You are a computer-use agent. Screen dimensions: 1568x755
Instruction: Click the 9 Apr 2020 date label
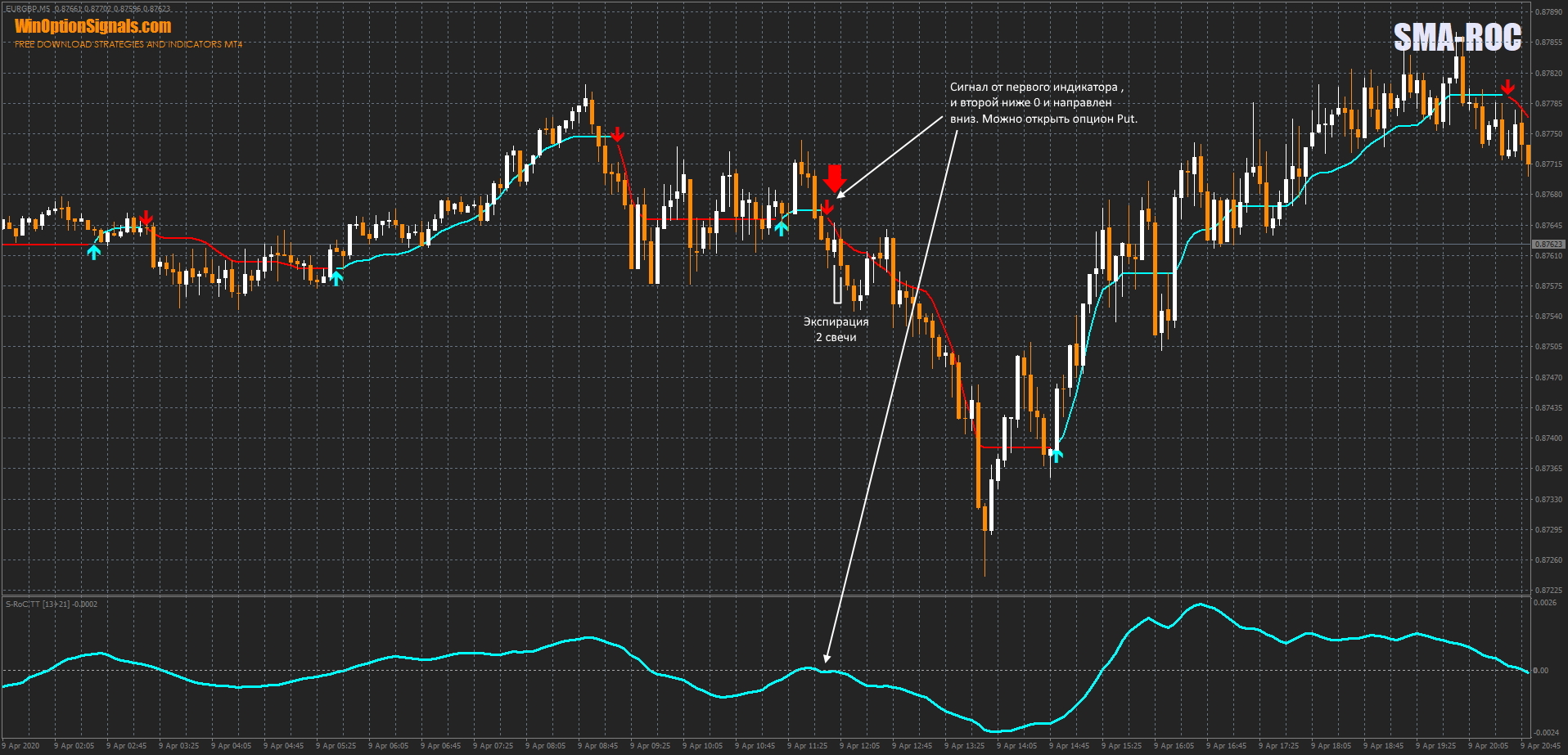pos(23,745)
